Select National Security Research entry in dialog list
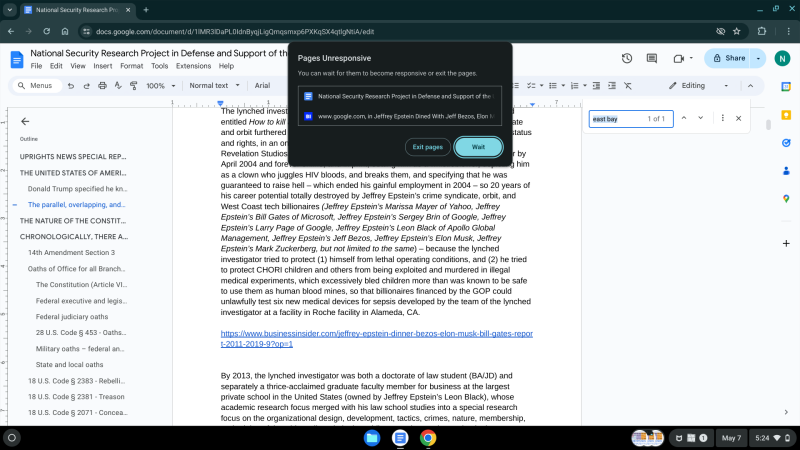Screen dimensions: 800x450 pos(400,96)
